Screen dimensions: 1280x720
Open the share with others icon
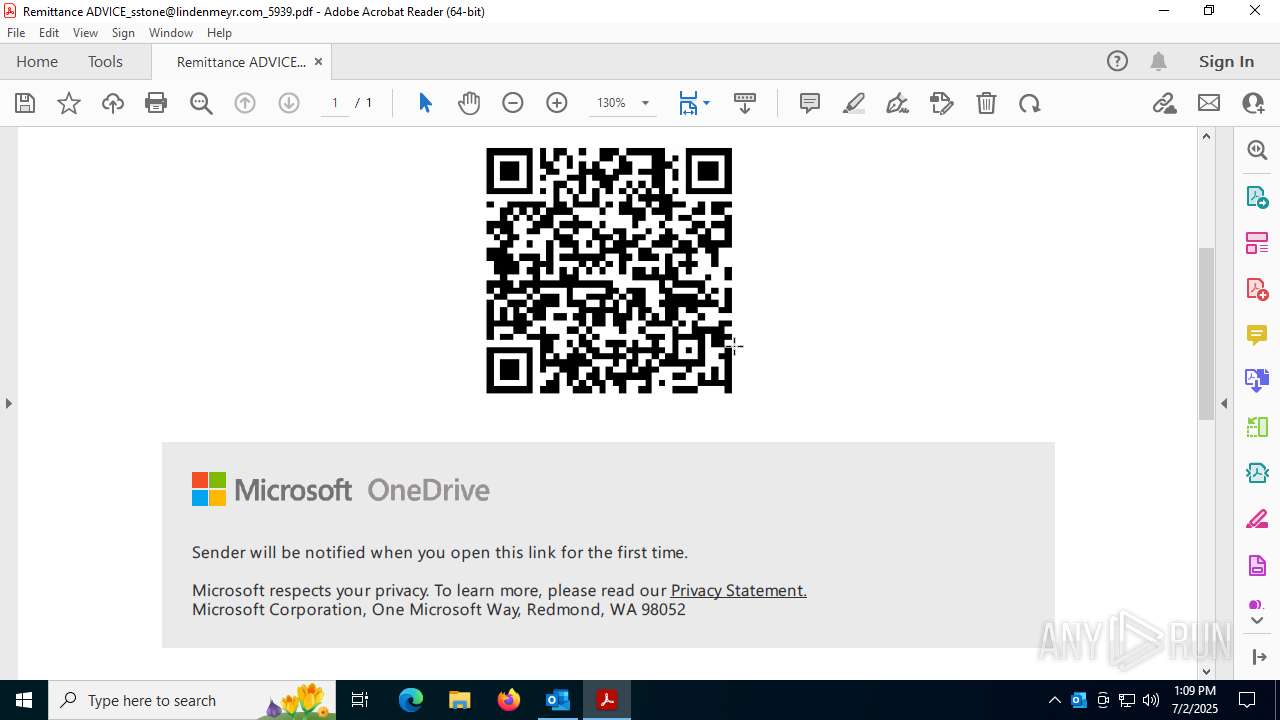click(1253, 103)
